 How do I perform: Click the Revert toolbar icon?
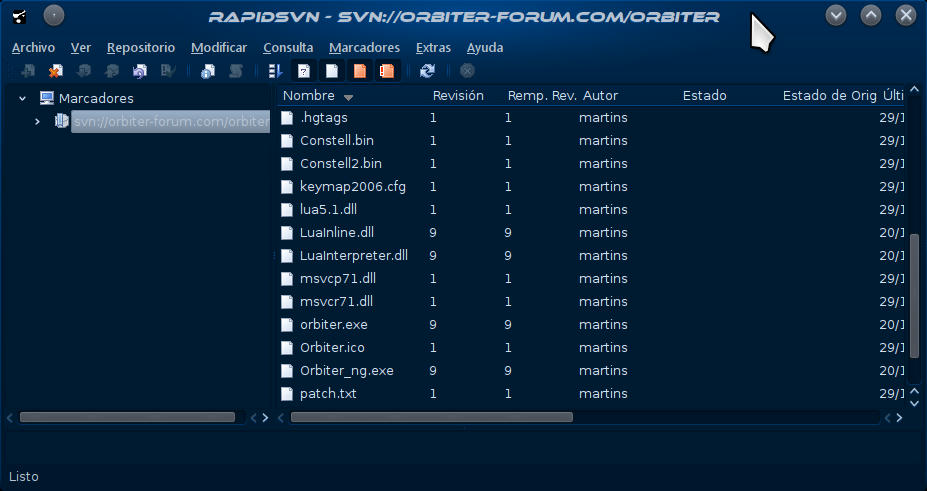click(140, 71)
